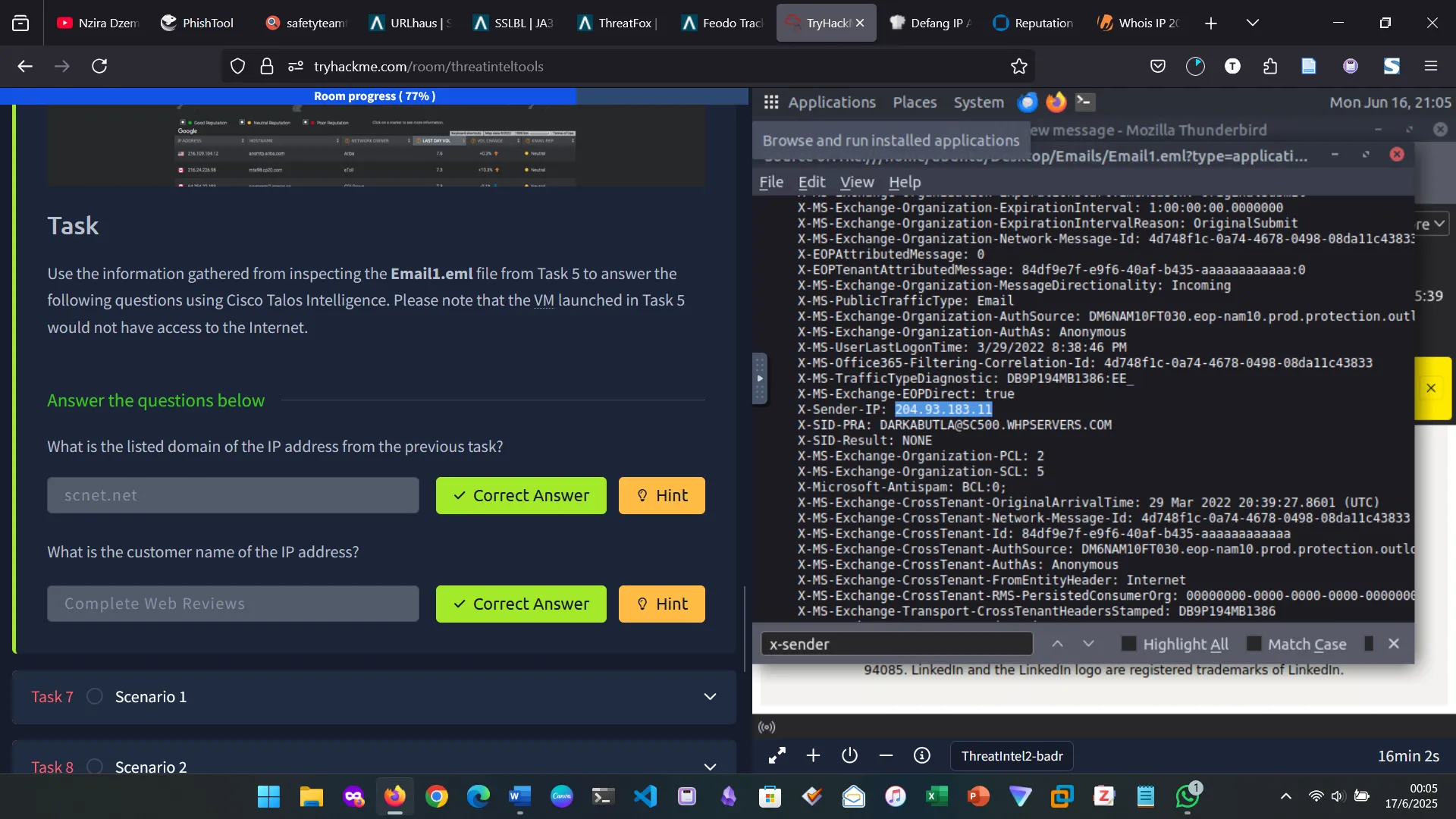Open the View menu in source viewer
1456x819 pixels.
pyautogui.click(x=857, y=182)
